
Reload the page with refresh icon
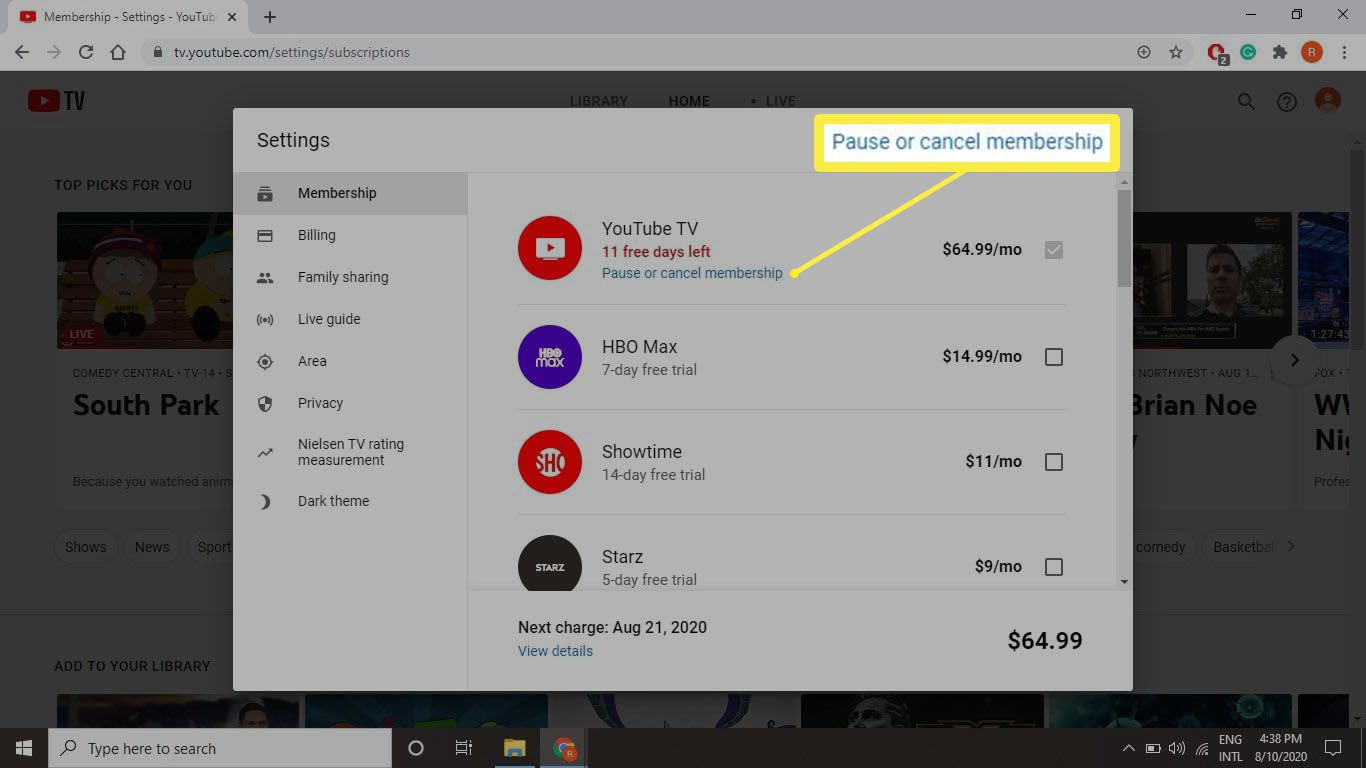(x=86, y=52)
